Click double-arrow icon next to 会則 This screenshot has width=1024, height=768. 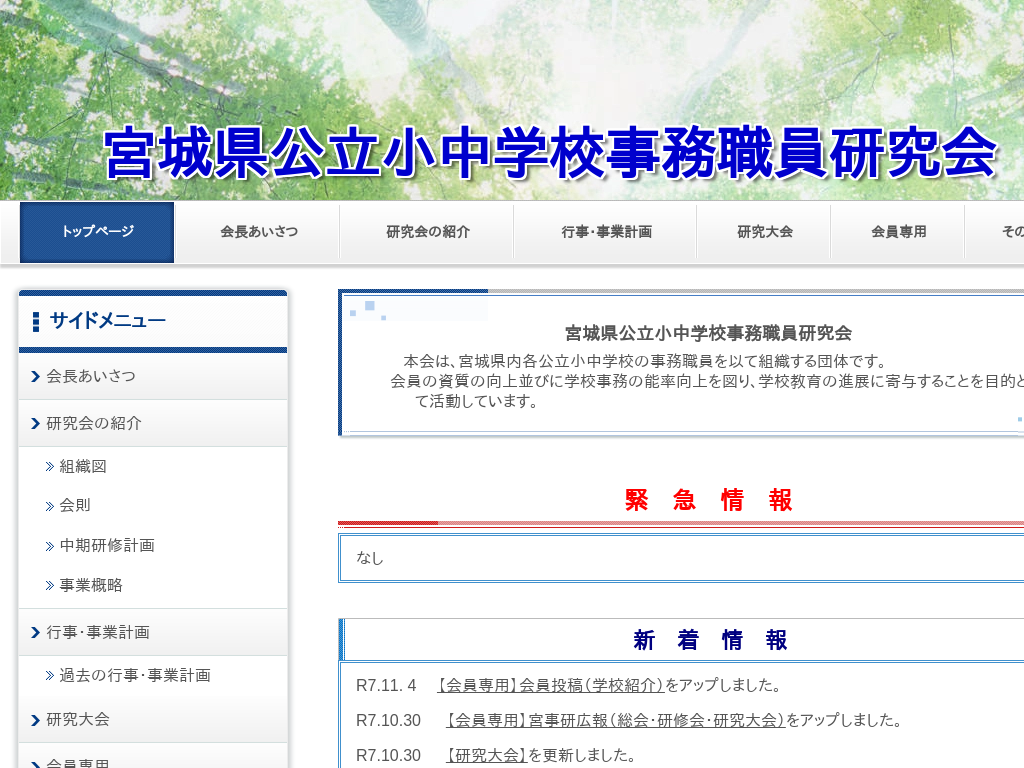(x=50, y=506)
